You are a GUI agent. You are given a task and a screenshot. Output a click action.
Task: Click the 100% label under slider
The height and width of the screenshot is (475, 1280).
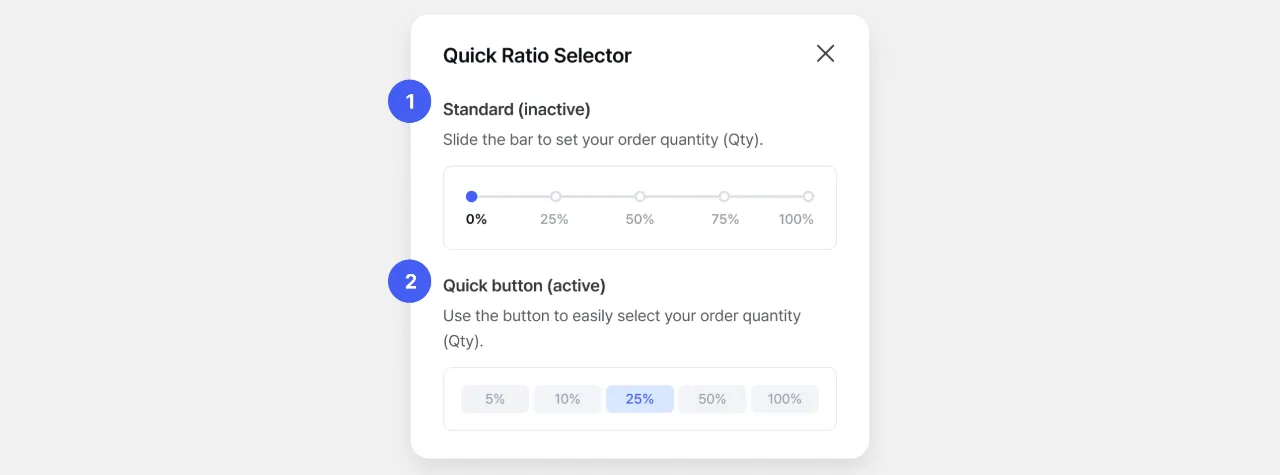pos(797,219)
